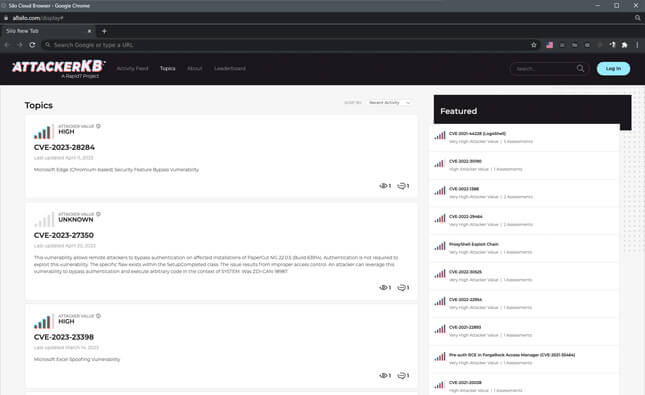Image resolution: width=645 pixels, height=395 pixels.
Task: Open topic CVE-2023-27350
Action: click(x=64, y=235)
